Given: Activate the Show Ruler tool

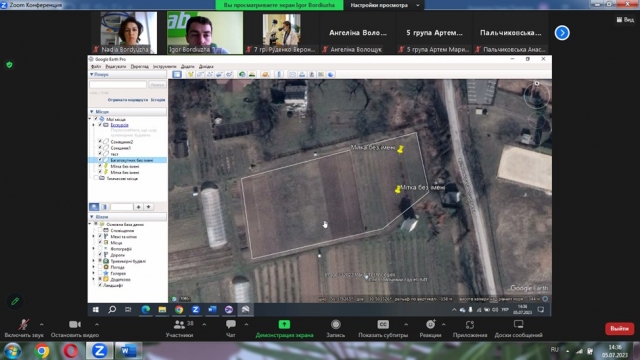Looking at the screenshot, I should coord(279,74).
